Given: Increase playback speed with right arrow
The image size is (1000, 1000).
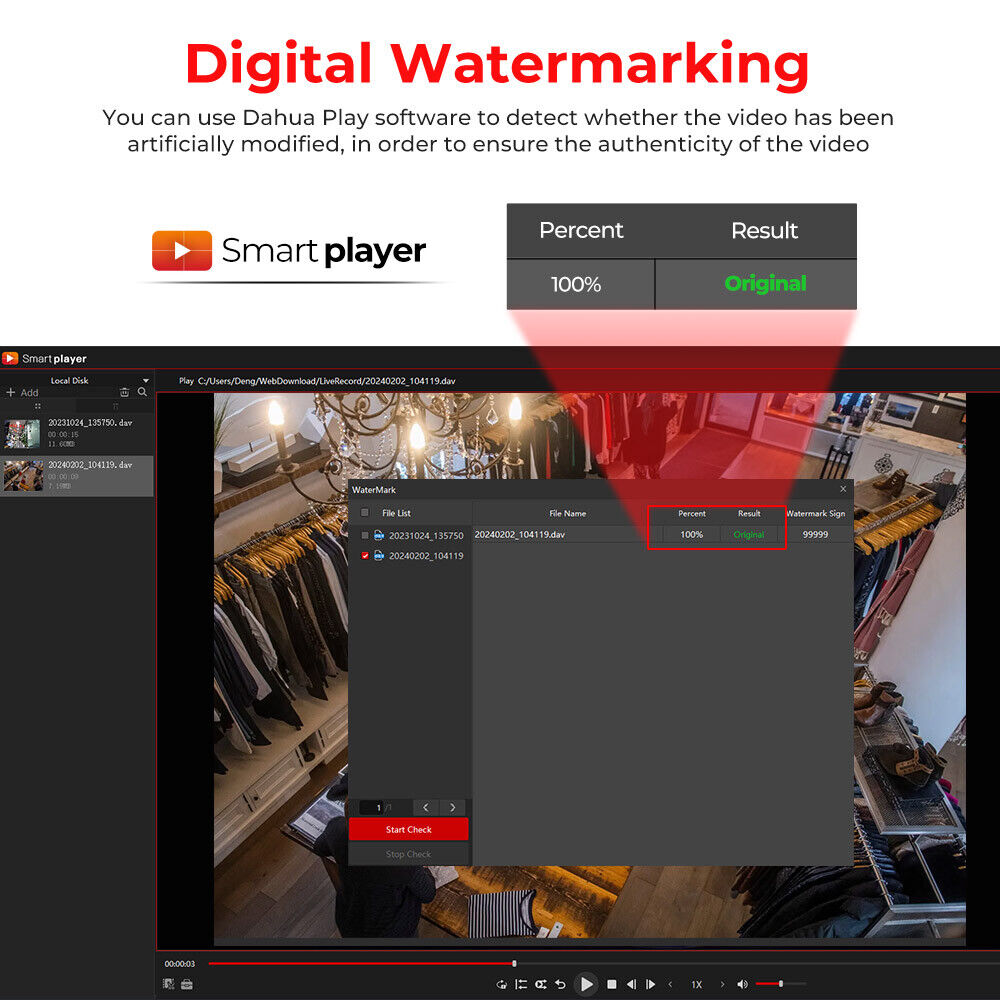Looking at the screenshot, I should click(723, 984).
